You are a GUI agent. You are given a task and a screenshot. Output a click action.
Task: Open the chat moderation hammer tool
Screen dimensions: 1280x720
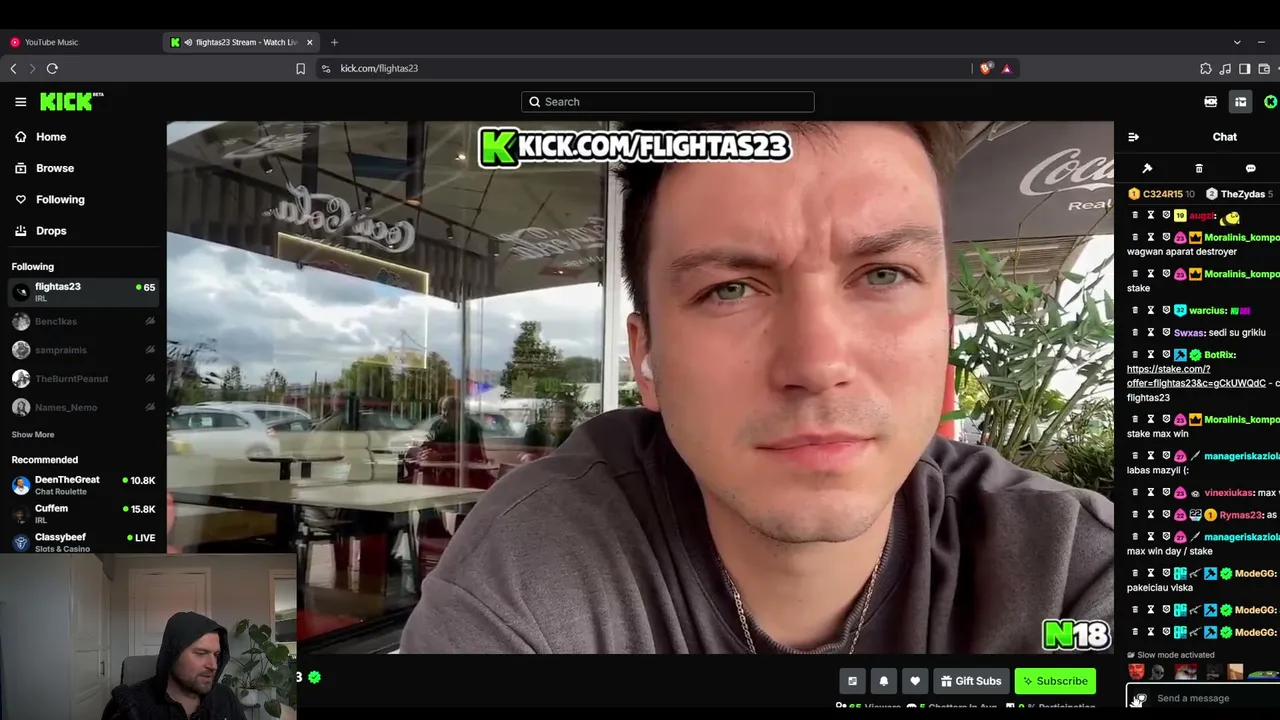pos(1147,168)
